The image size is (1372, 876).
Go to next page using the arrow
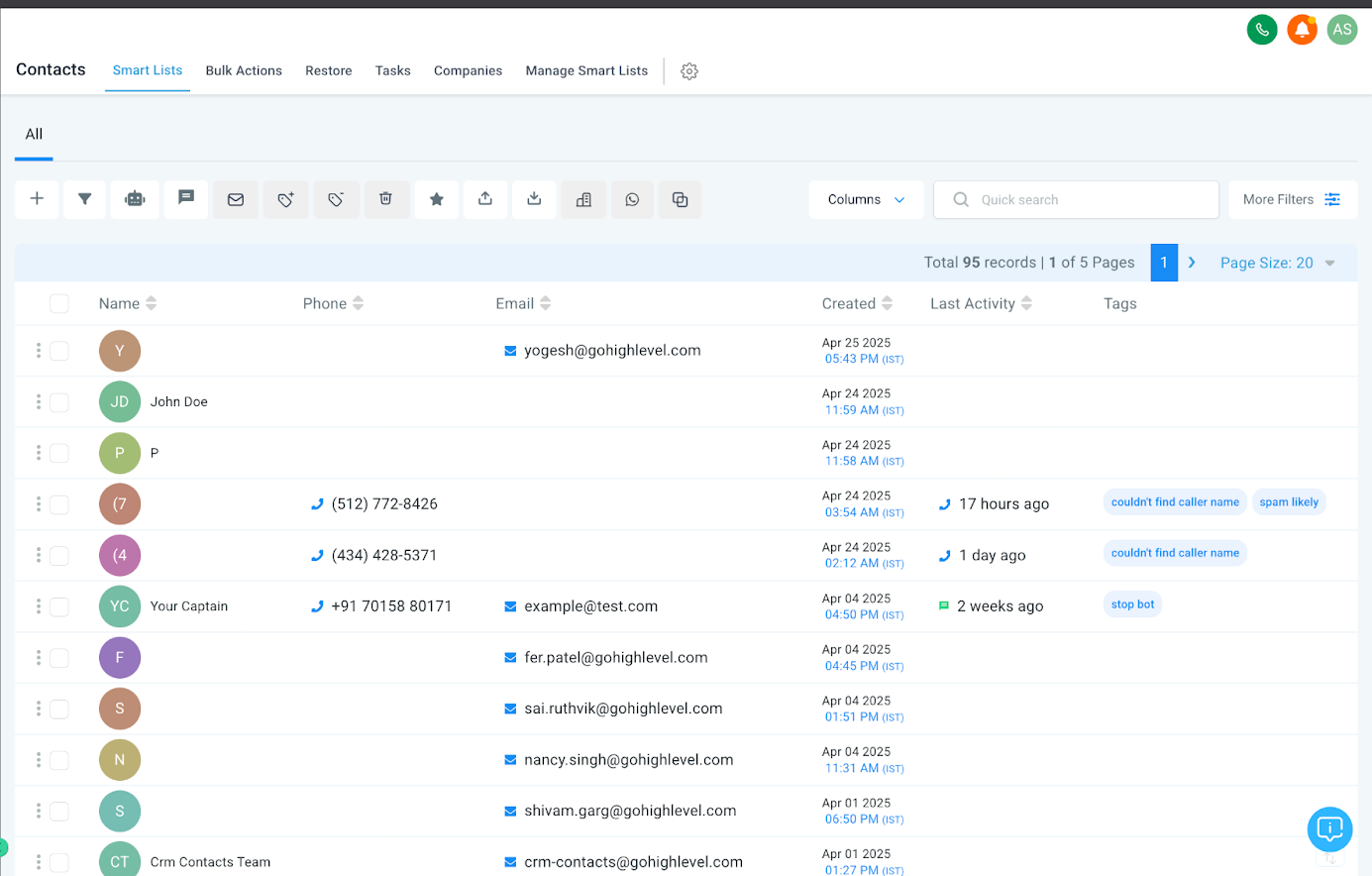click(1192, 263)
